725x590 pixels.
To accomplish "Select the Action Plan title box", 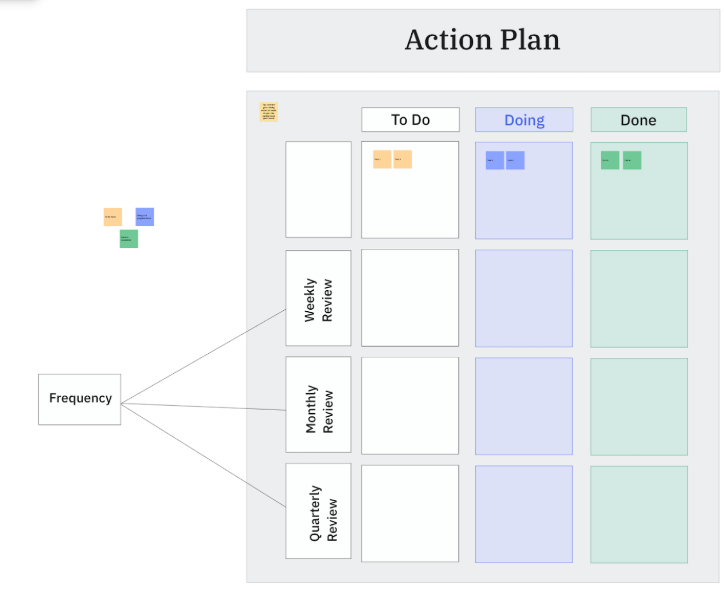I will coord(482,41).
